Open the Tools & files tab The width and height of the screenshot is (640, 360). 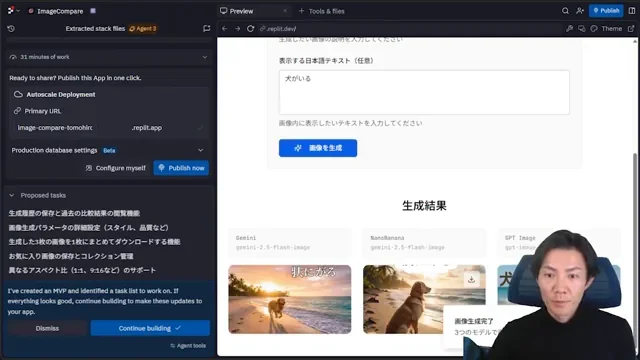click(322, 11)
